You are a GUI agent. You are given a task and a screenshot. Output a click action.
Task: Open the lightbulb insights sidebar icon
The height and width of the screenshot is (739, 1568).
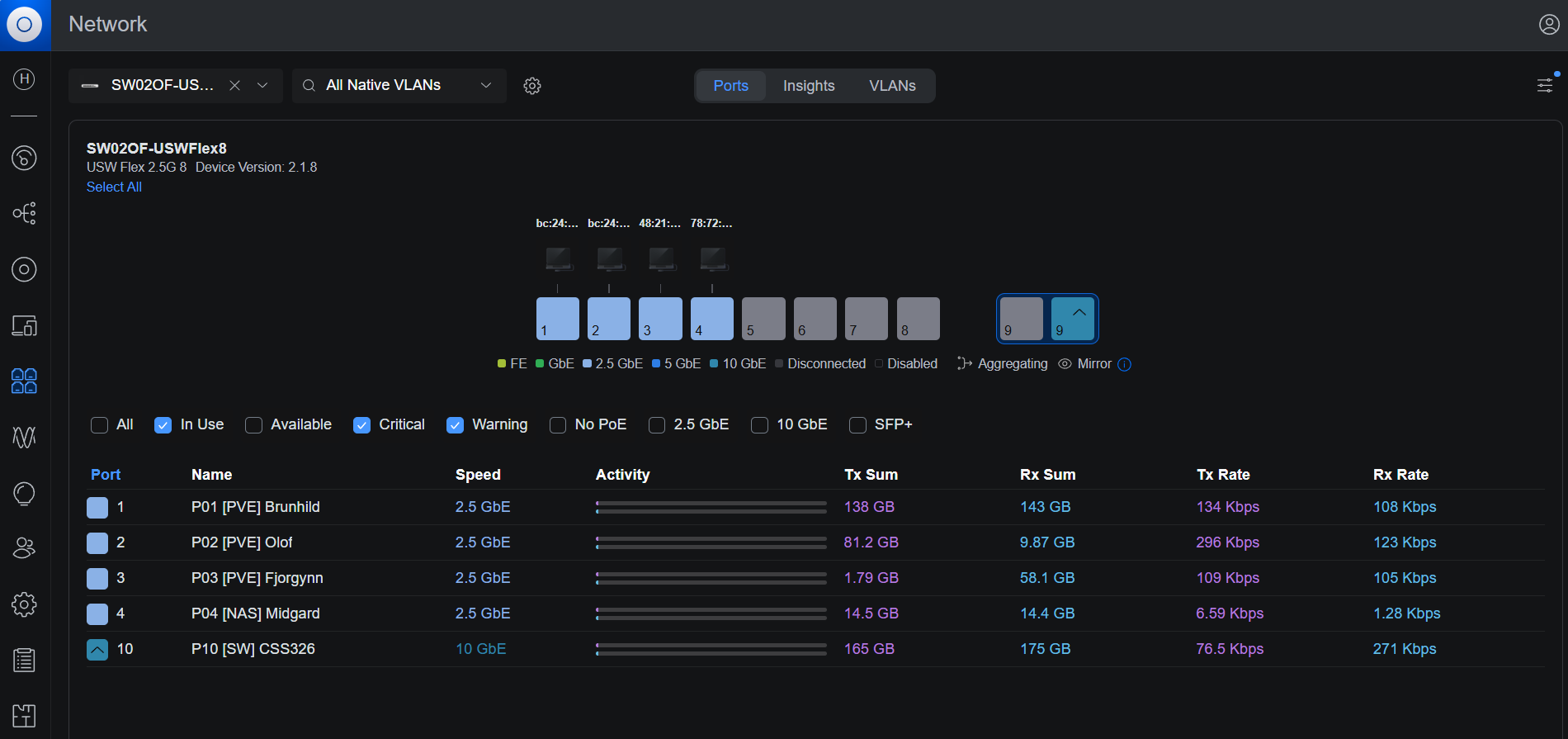click(x=24, y=493)
